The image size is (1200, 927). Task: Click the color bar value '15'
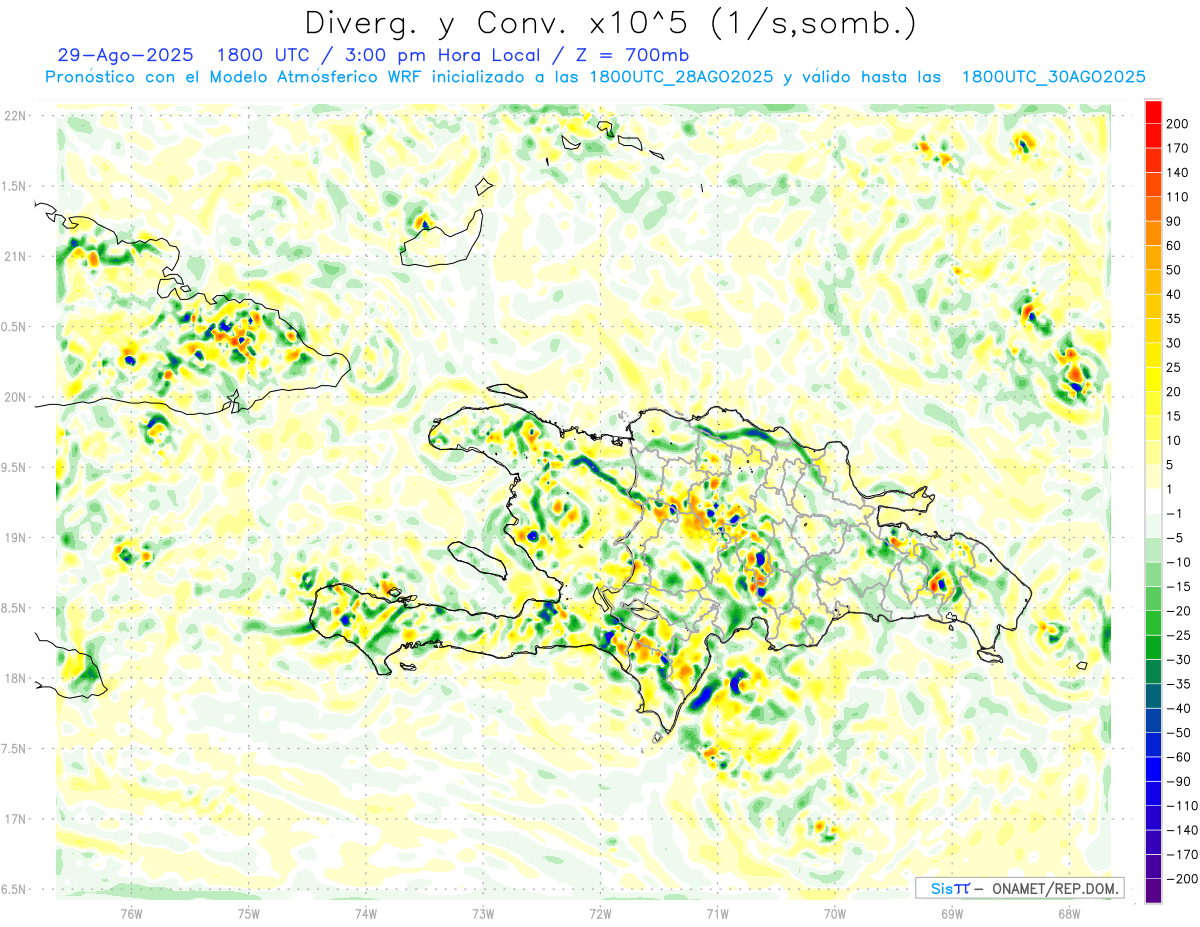click(x=1174, y=416)
